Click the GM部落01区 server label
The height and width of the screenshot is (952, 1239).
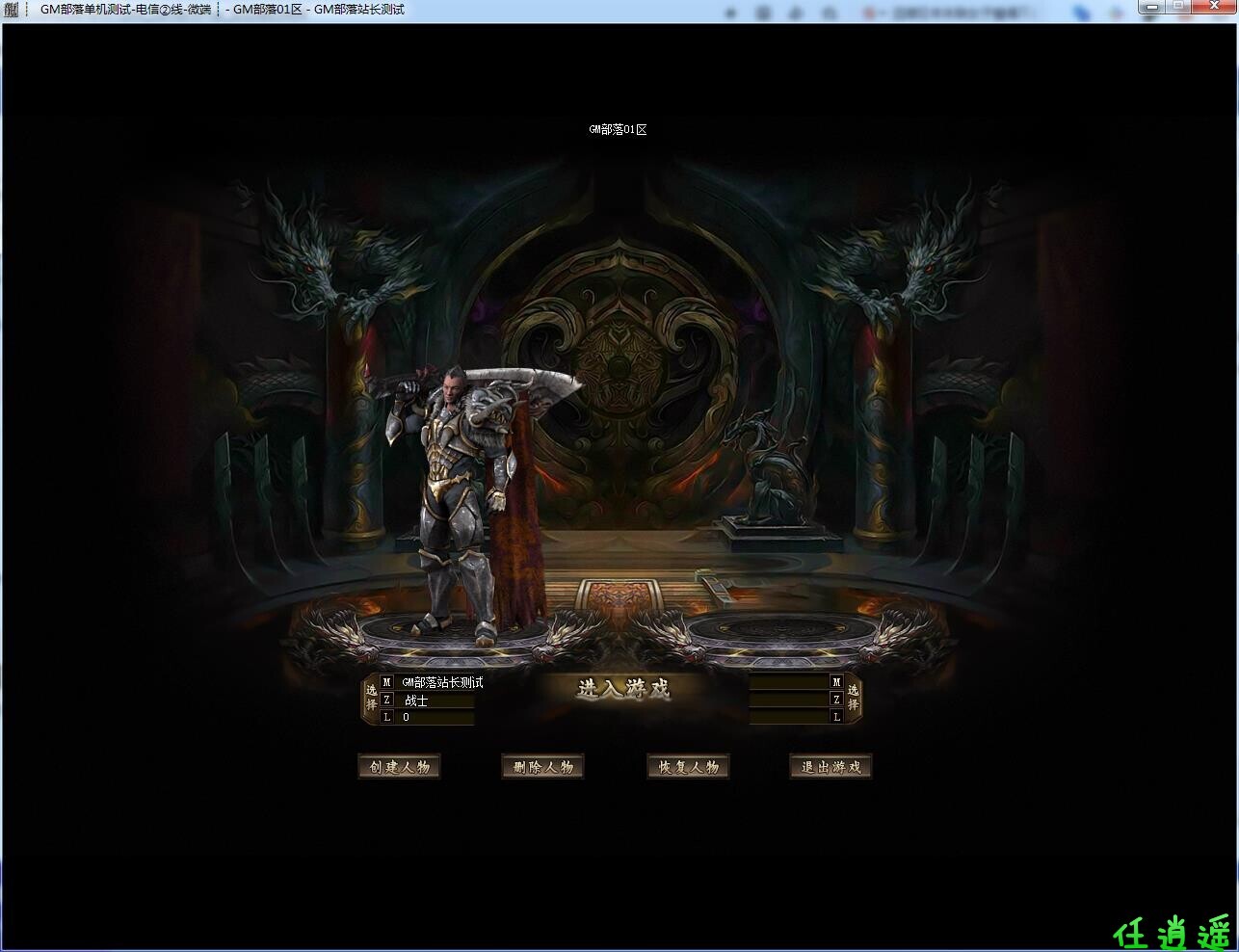click(618, 129)
